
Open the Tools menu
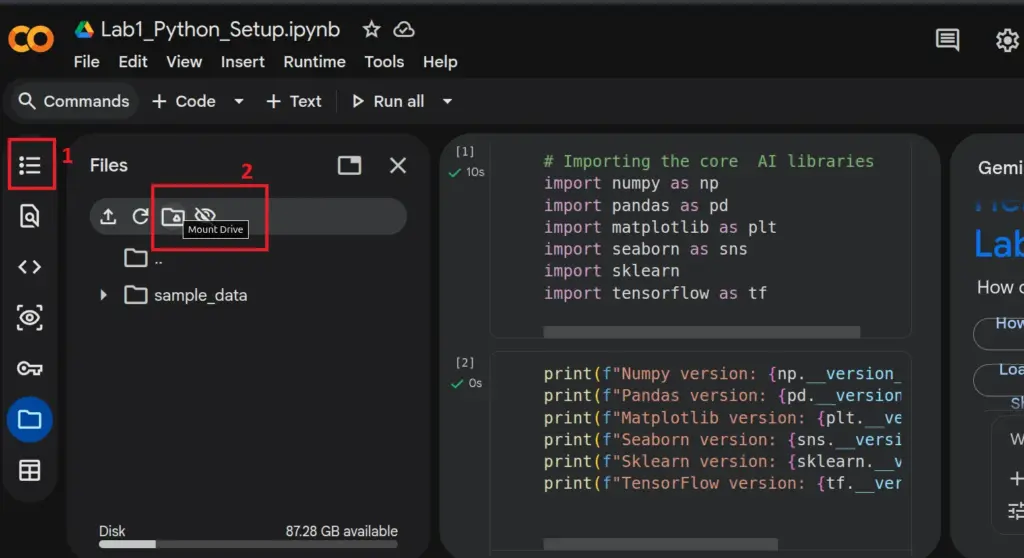point(384,62)
